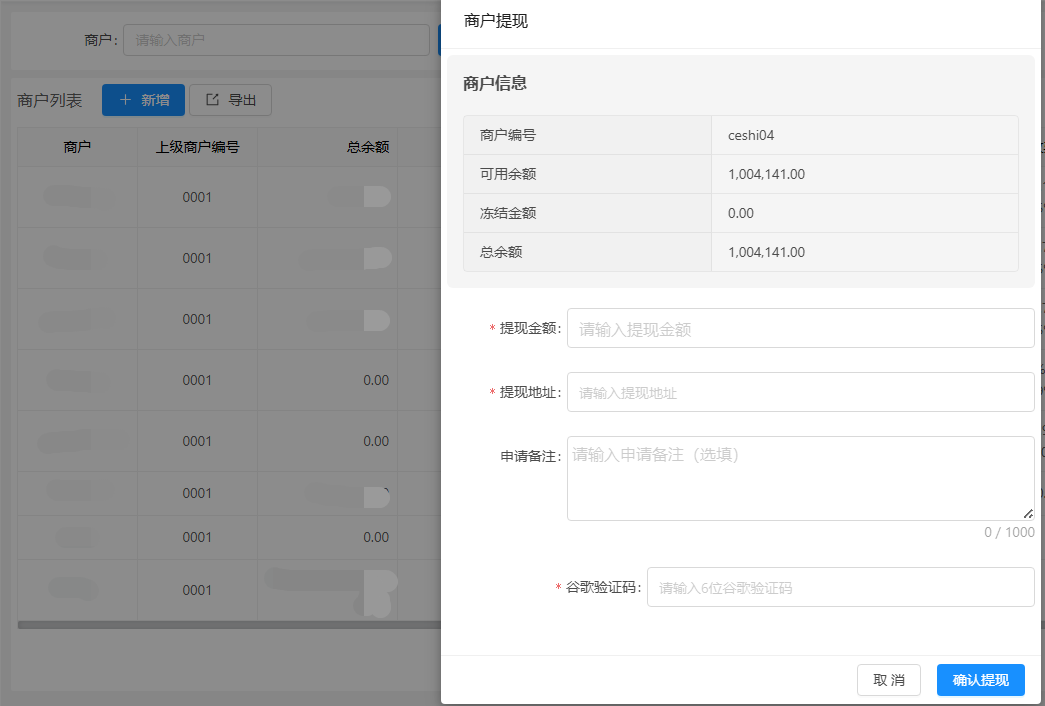Click inside the 提现地址 withdrawal address field

(x=800, y=391)
